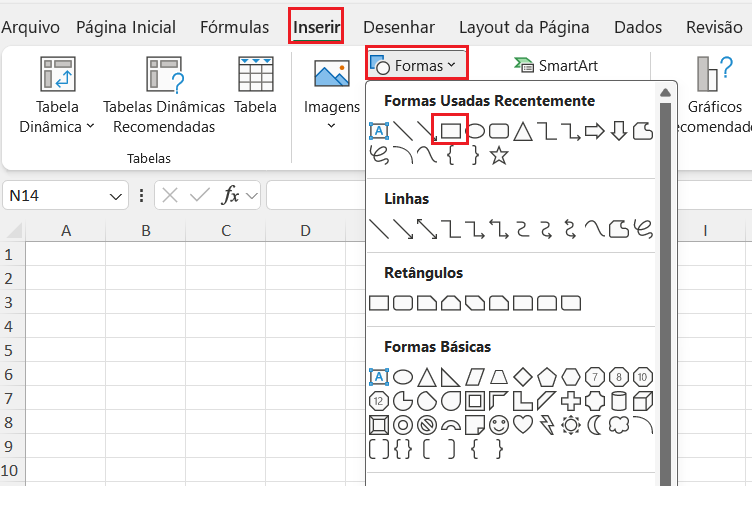The width and height of the screenshot is (752, 515).
Task: Click the SmartArt button
Action: [x=556, y=66]
